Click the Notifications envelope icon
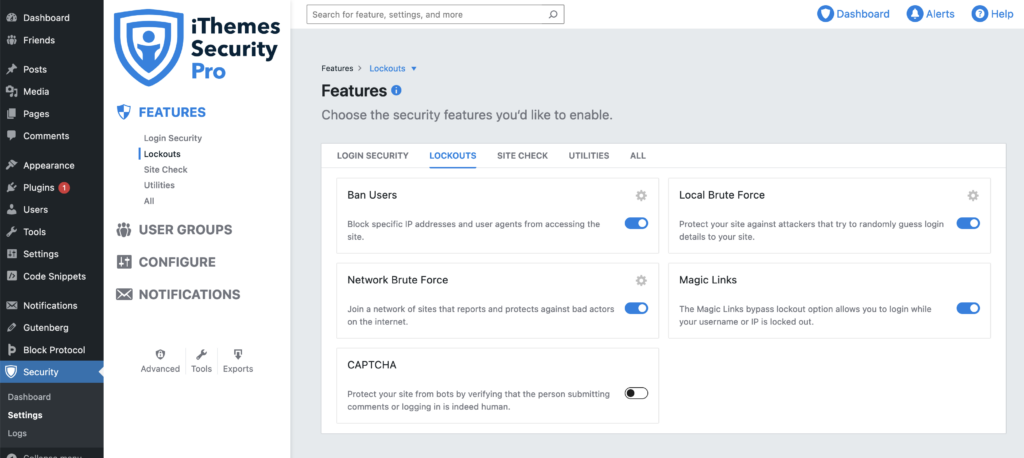The width and height of the screenshot is (1024, 458). tap(123, 295)
